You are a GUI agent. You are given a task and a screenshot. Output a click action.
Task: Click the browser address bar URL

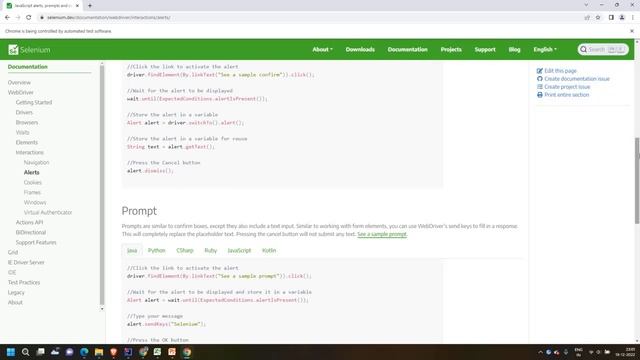point(109,18)
